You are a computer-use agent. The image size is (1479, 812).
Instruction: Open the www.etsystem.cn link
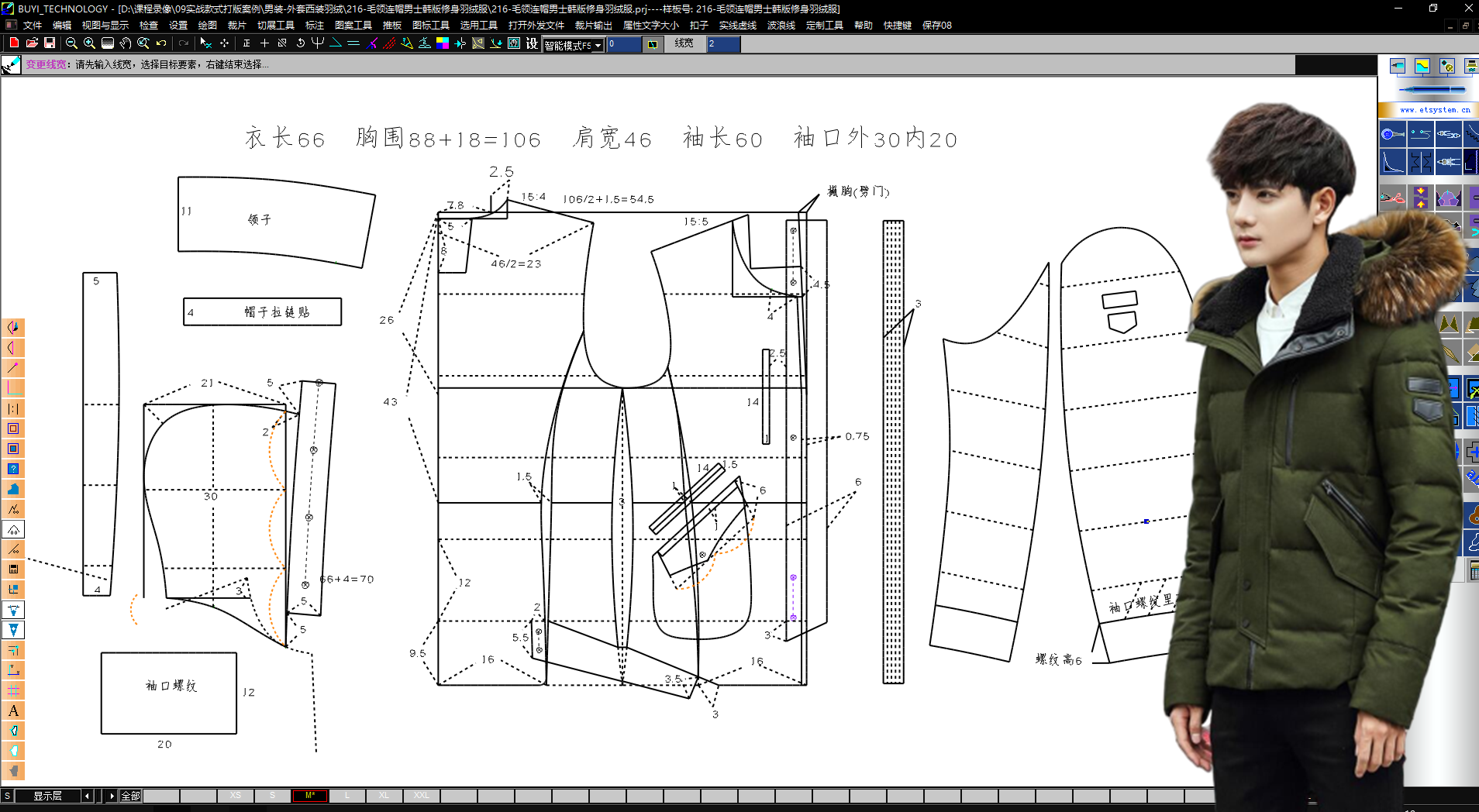click(1435, 110)
